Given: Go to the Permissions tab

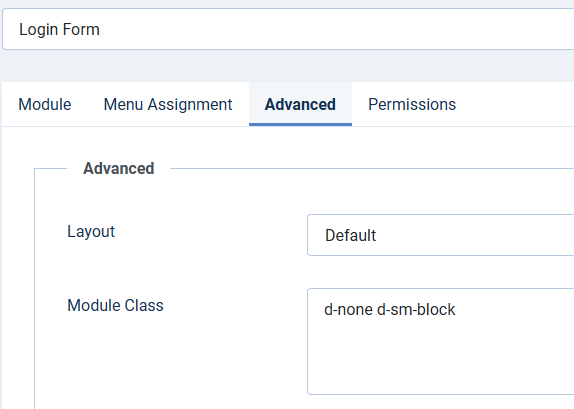Looking at the screenshot, I should click(x=412, y=104).
